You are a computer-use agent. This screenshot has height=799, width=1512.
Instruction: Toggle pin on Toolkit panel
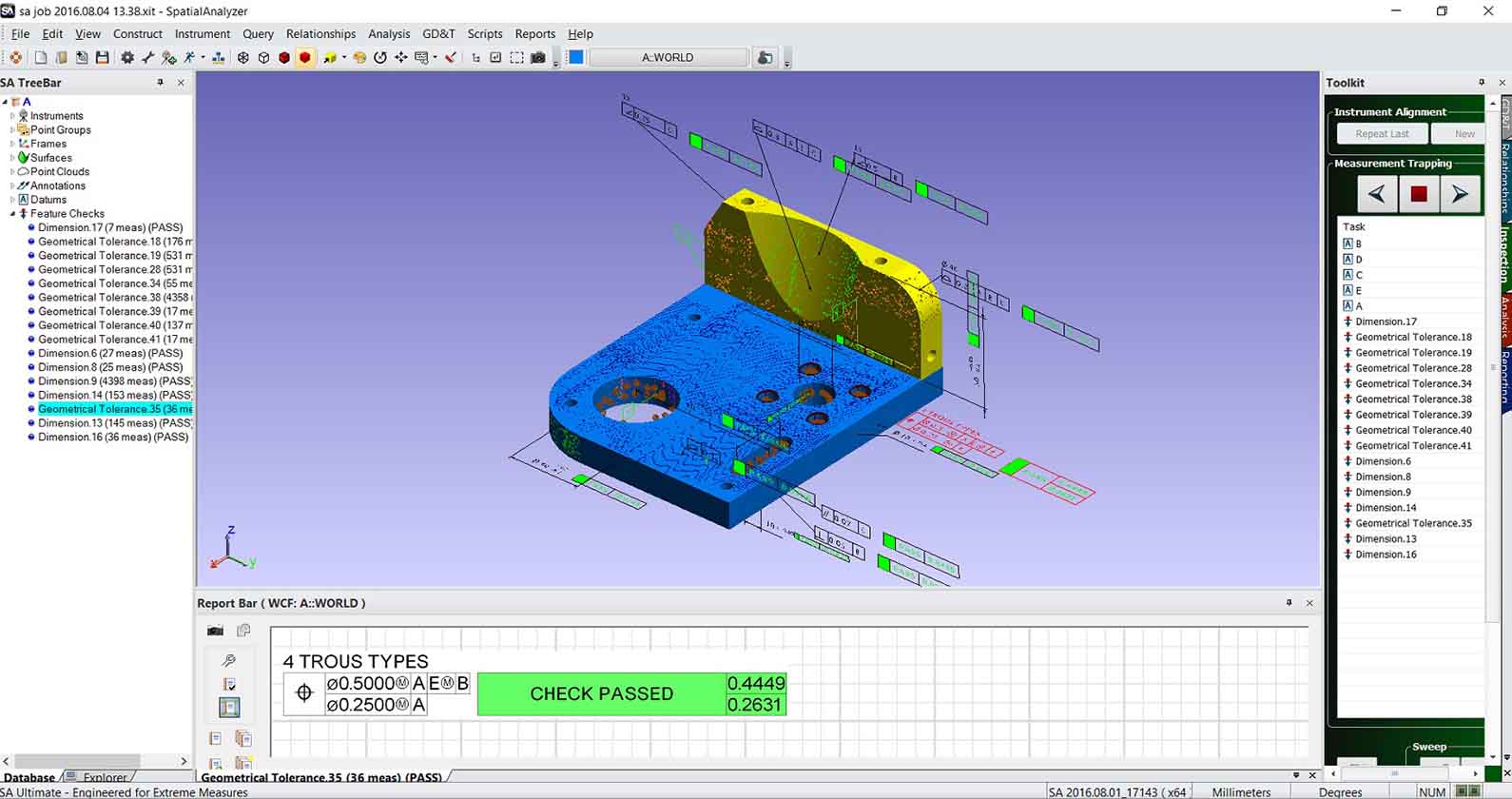[1481, 83]
